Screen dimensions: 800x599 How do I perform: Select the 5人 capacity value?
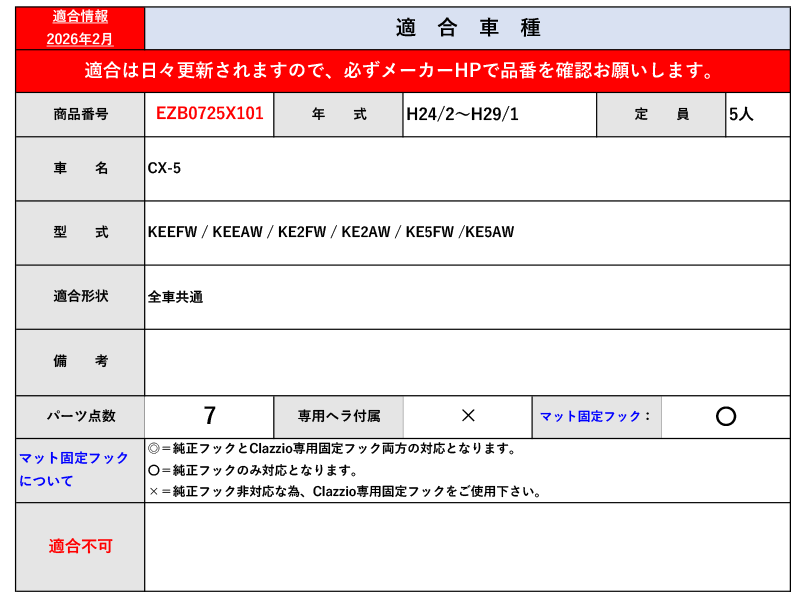(741, 114)
